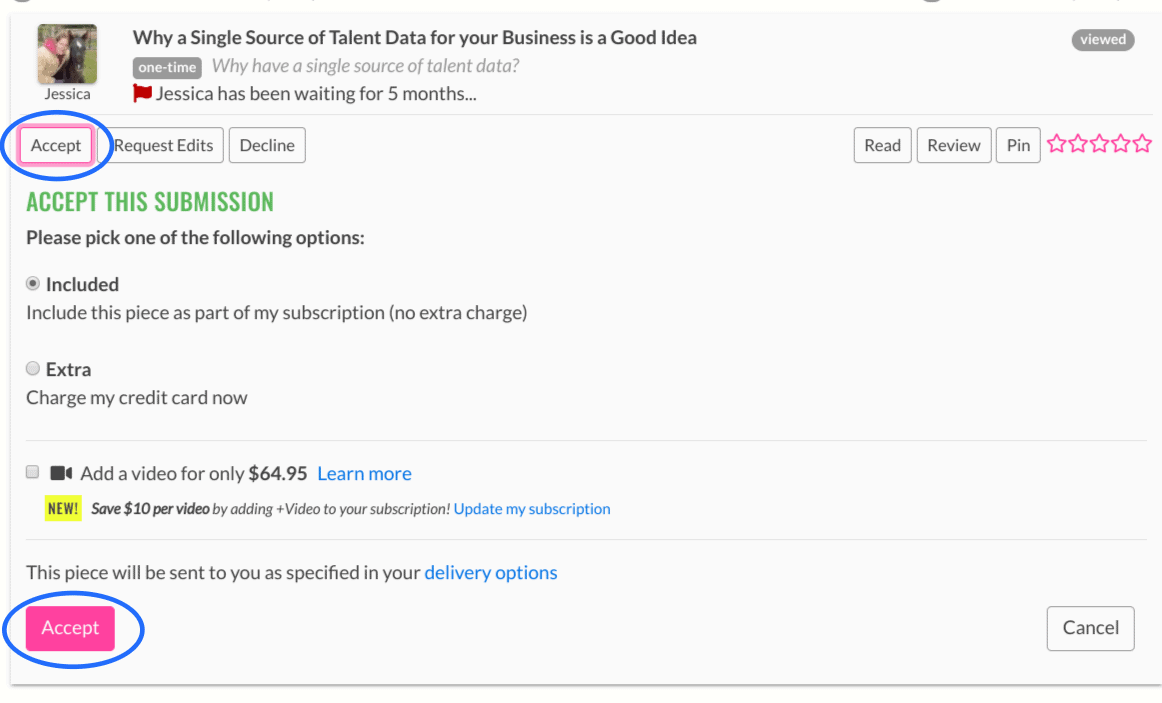Click Jessica's profile photo
The height and width of the screenshot is (703, 1162).
pos(67,54)
